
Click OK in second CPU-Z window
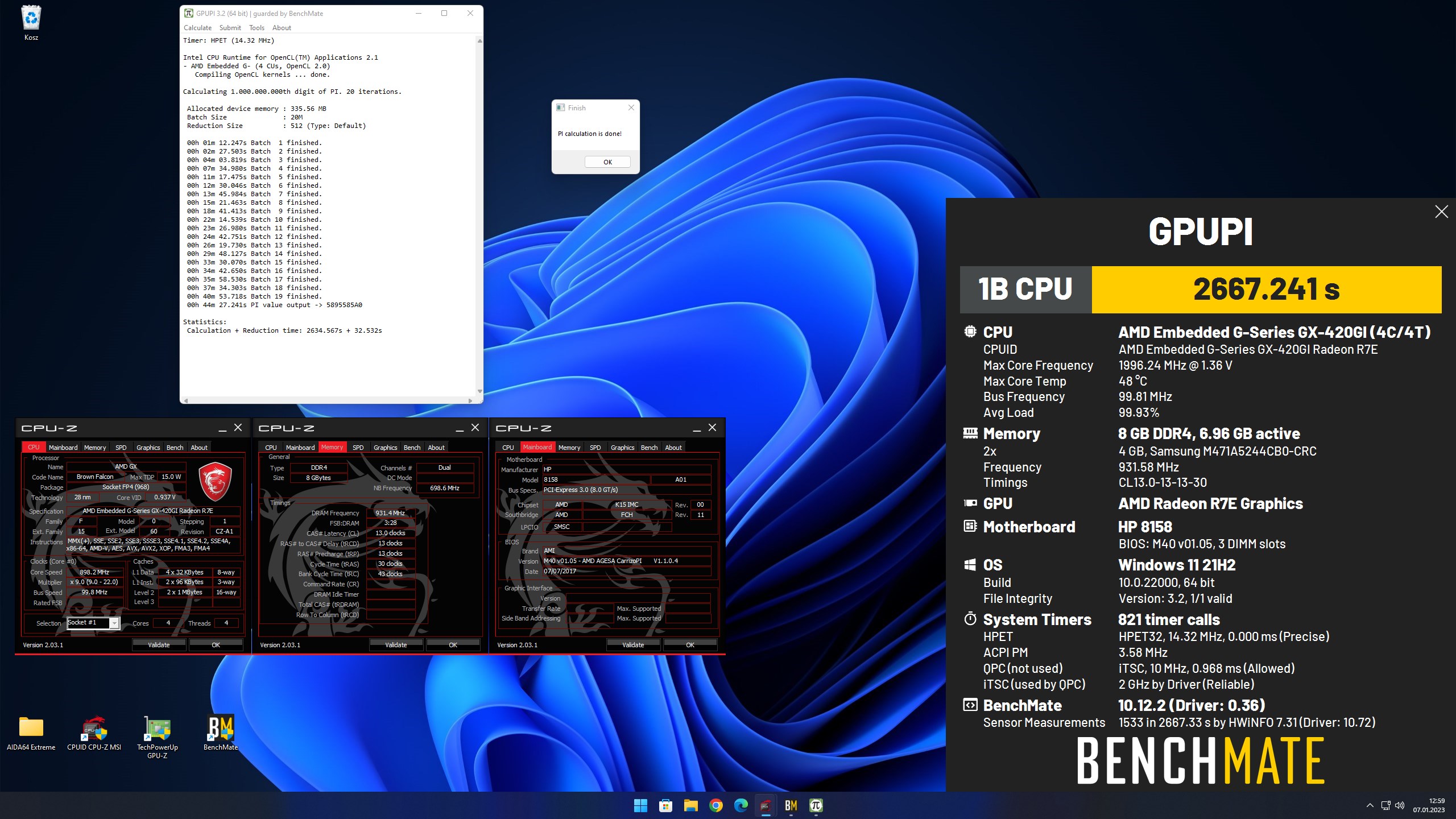pyautogui.click(x=453, y=645)
